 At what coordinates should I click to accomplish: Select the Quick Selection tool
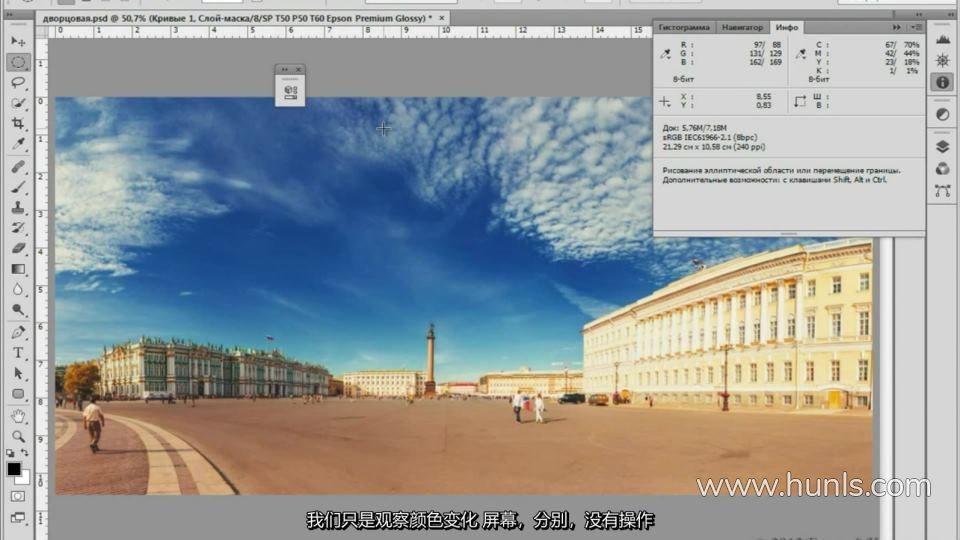18,103
